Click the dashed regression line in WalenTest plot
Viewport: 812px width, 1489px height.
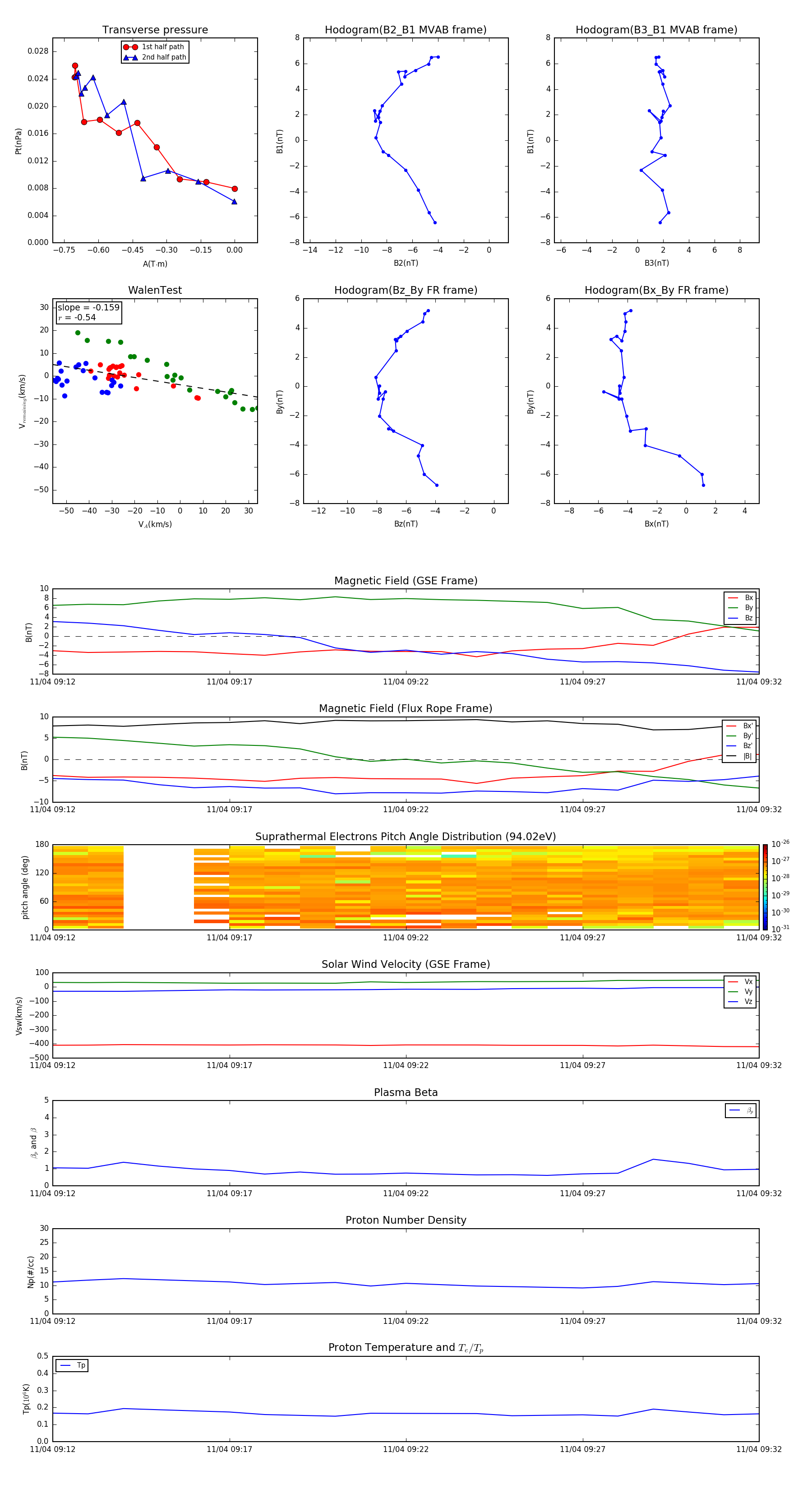point(155,380)
